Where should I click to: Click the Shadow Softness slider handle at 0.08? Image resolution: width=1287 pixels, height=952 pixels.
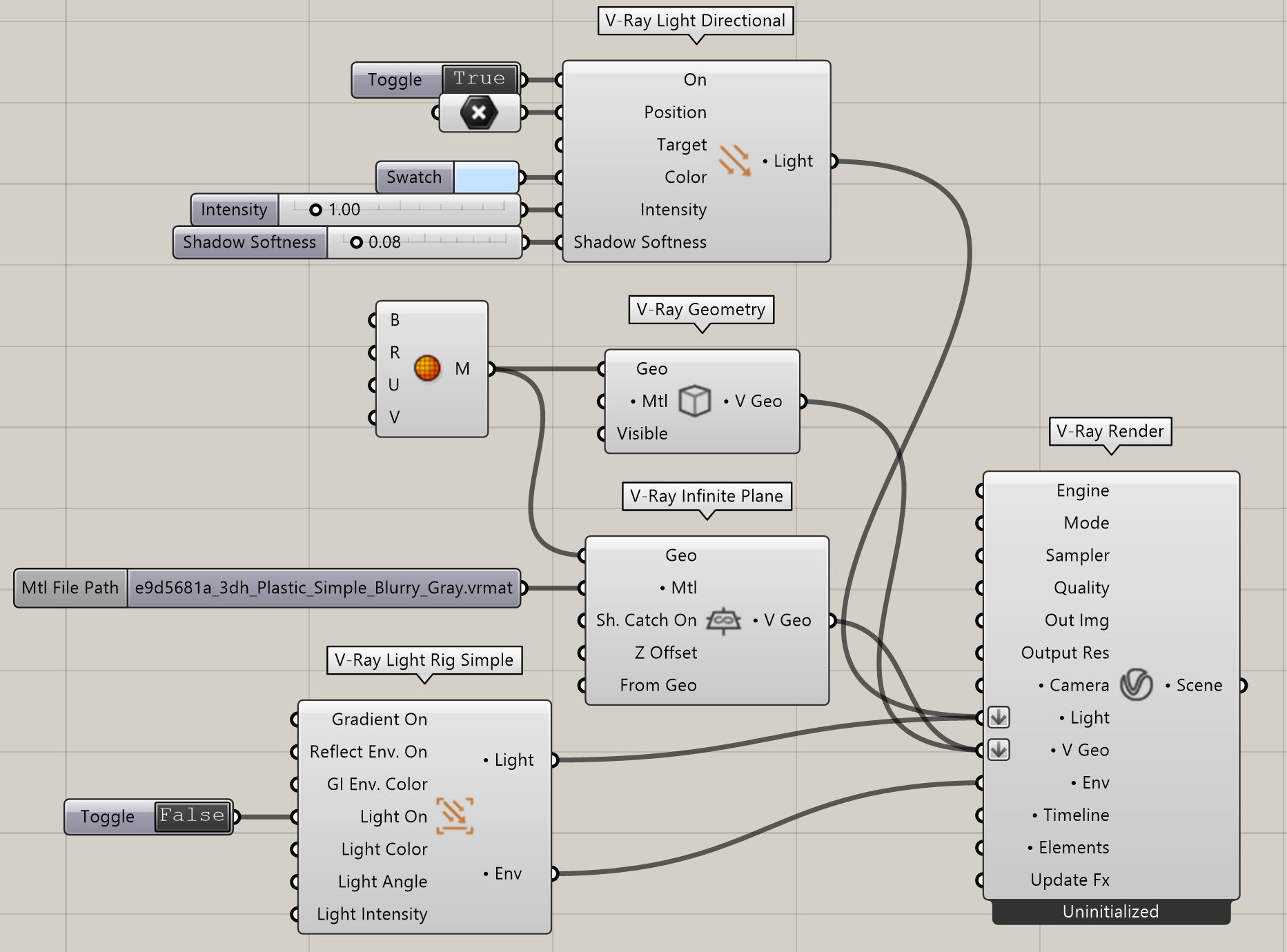pyautogui.click(x=356, y=242)
